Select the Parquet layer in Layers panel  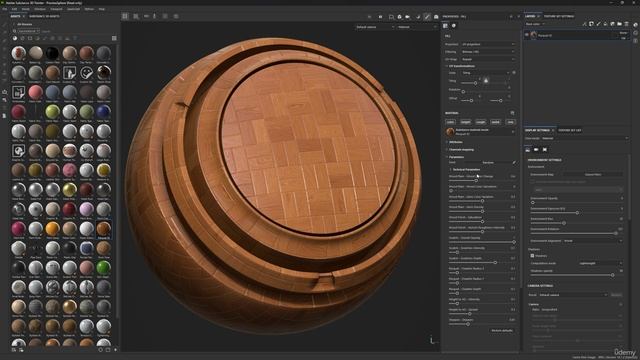(x=576, y=36)
